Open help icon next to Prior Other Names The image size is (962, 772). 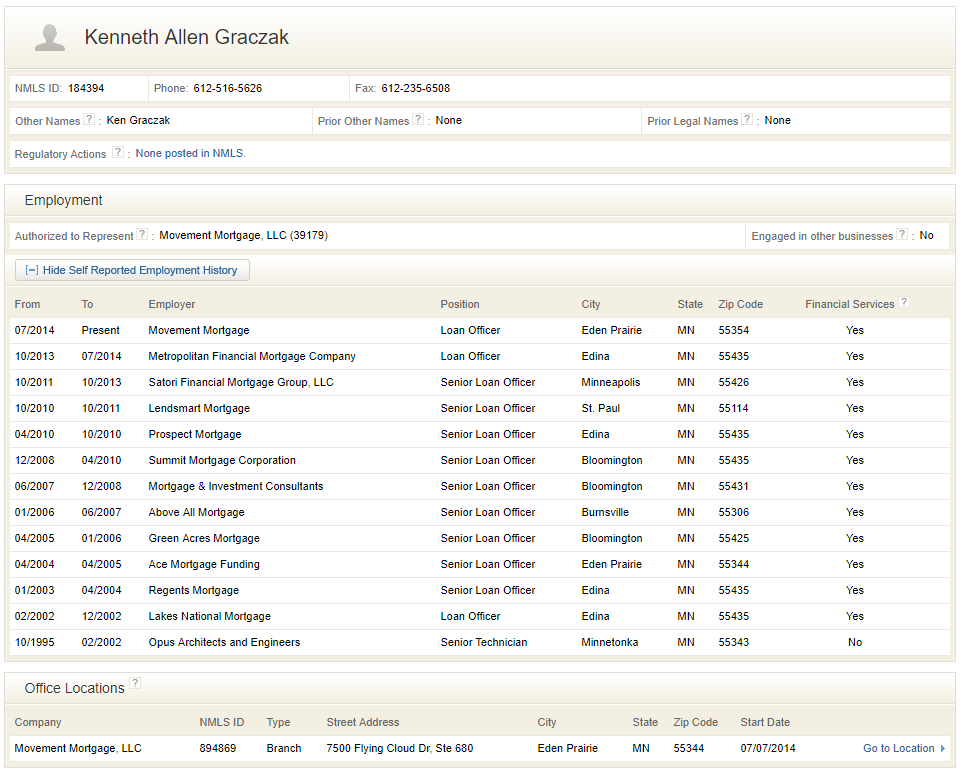pyautogui.click(x=418, y=120)
